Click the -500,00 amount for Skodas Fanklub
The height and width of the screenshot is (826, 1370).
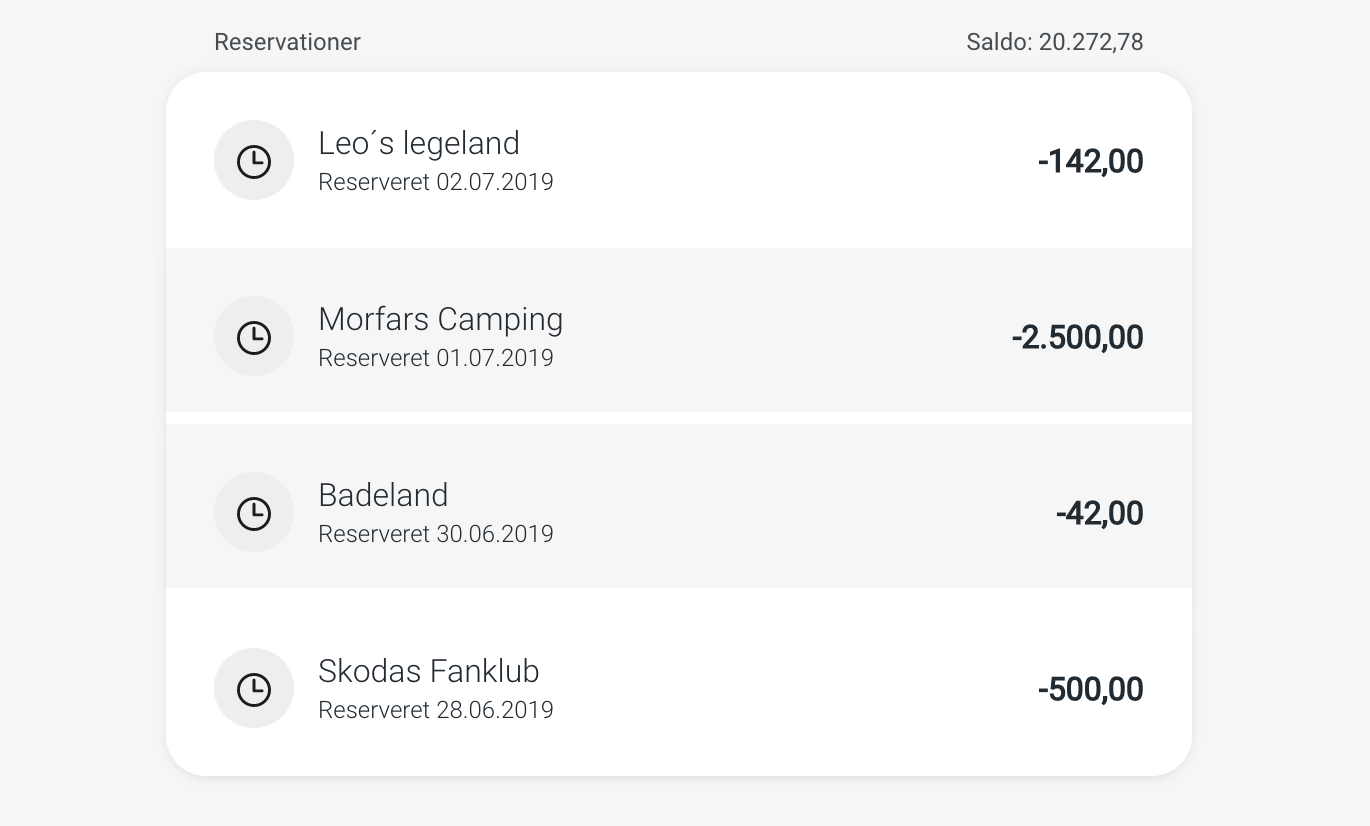tap(1089, 688)
